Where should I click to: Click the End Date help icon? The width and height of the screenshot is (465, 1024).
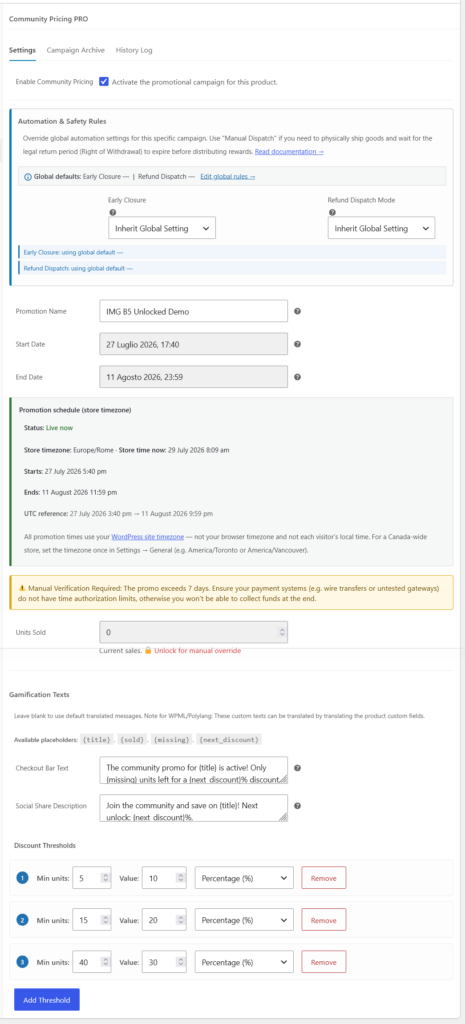(x=297, y=377)
